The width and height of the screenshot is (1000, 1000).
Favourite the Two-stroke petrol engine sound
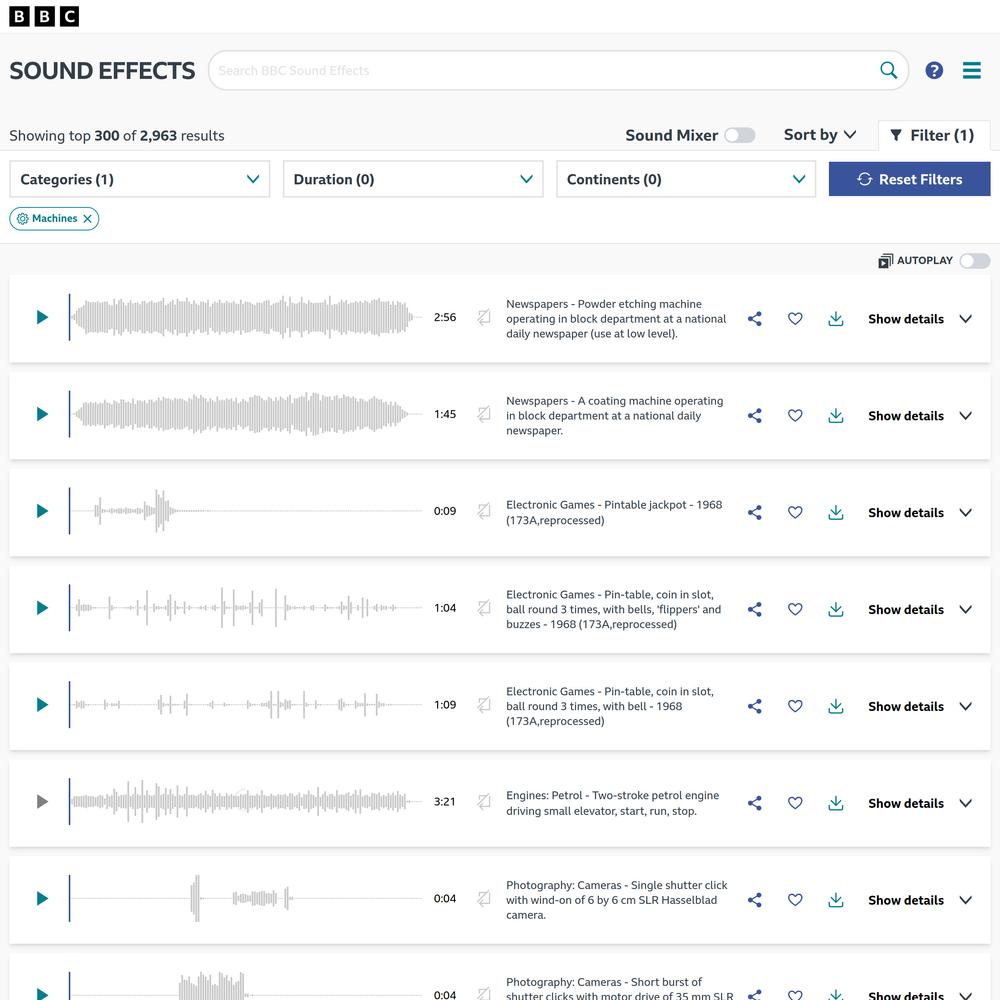point(795,804)
